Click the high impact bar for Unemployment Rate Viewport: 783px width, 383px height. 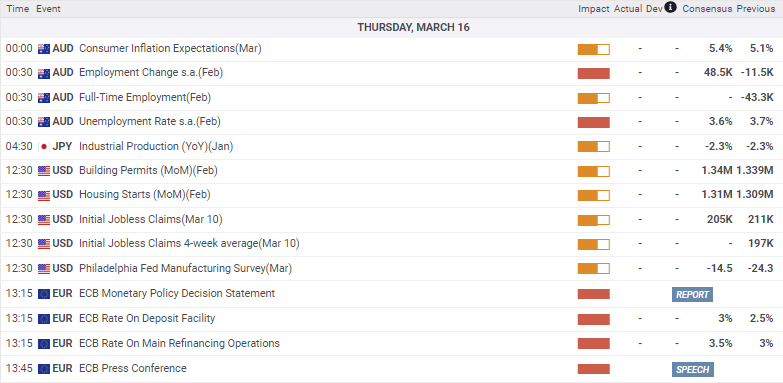coord(594,122)
